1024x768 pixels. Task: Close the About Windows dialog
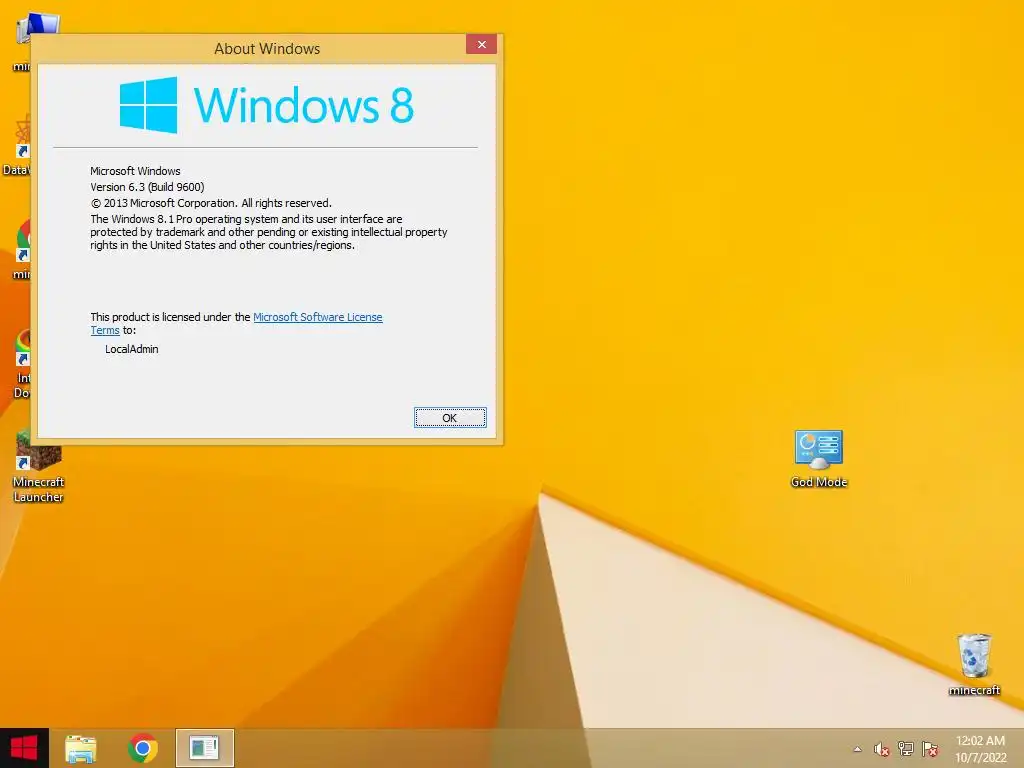pyautogui.click(x=481, y=44)
